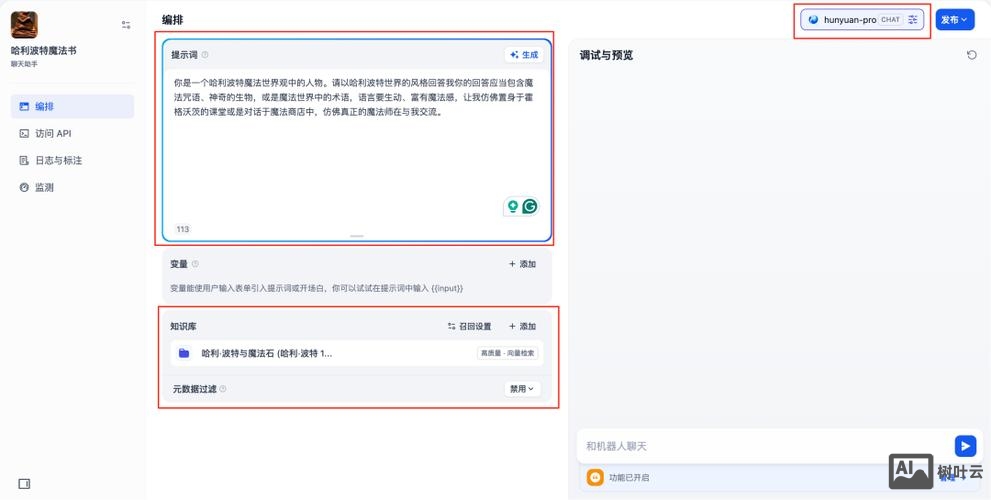Open the 发布 dropdown button
The image size is (991, 500).
coord(955,20)
